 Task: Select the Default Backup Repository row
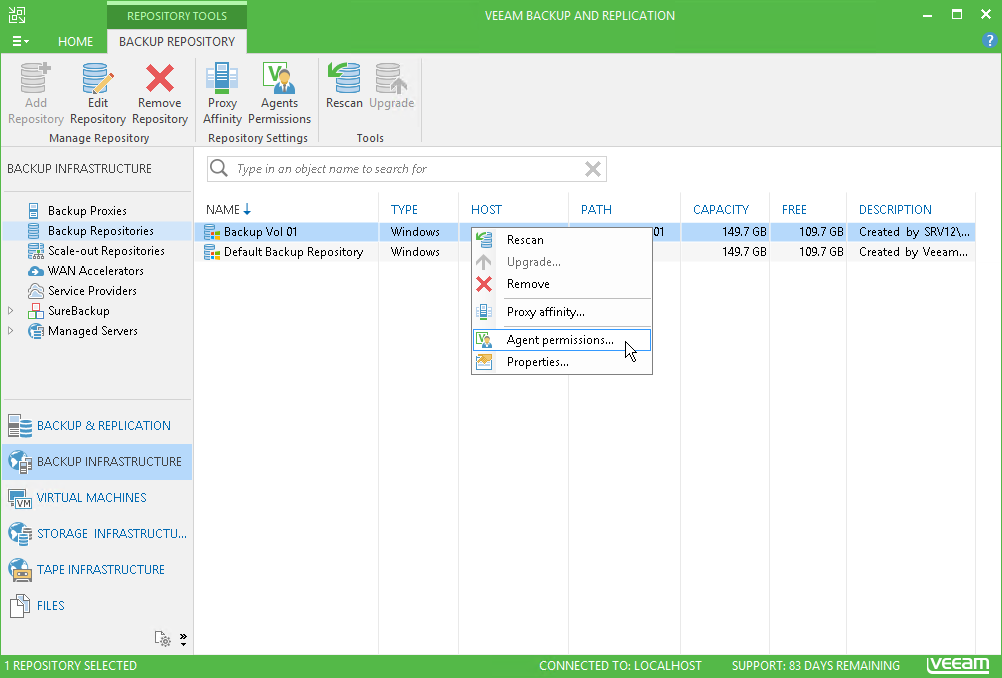tap(585, 252)
